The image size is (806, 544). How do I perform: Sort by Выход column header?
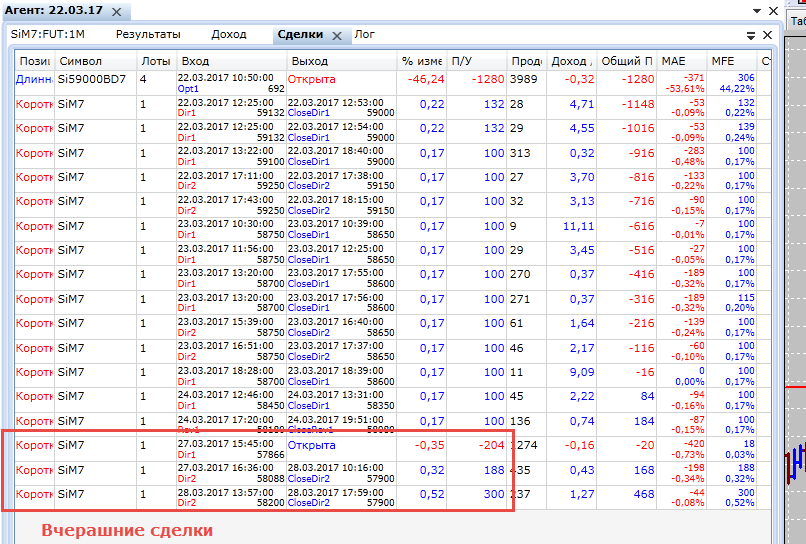tap(341, 61)
